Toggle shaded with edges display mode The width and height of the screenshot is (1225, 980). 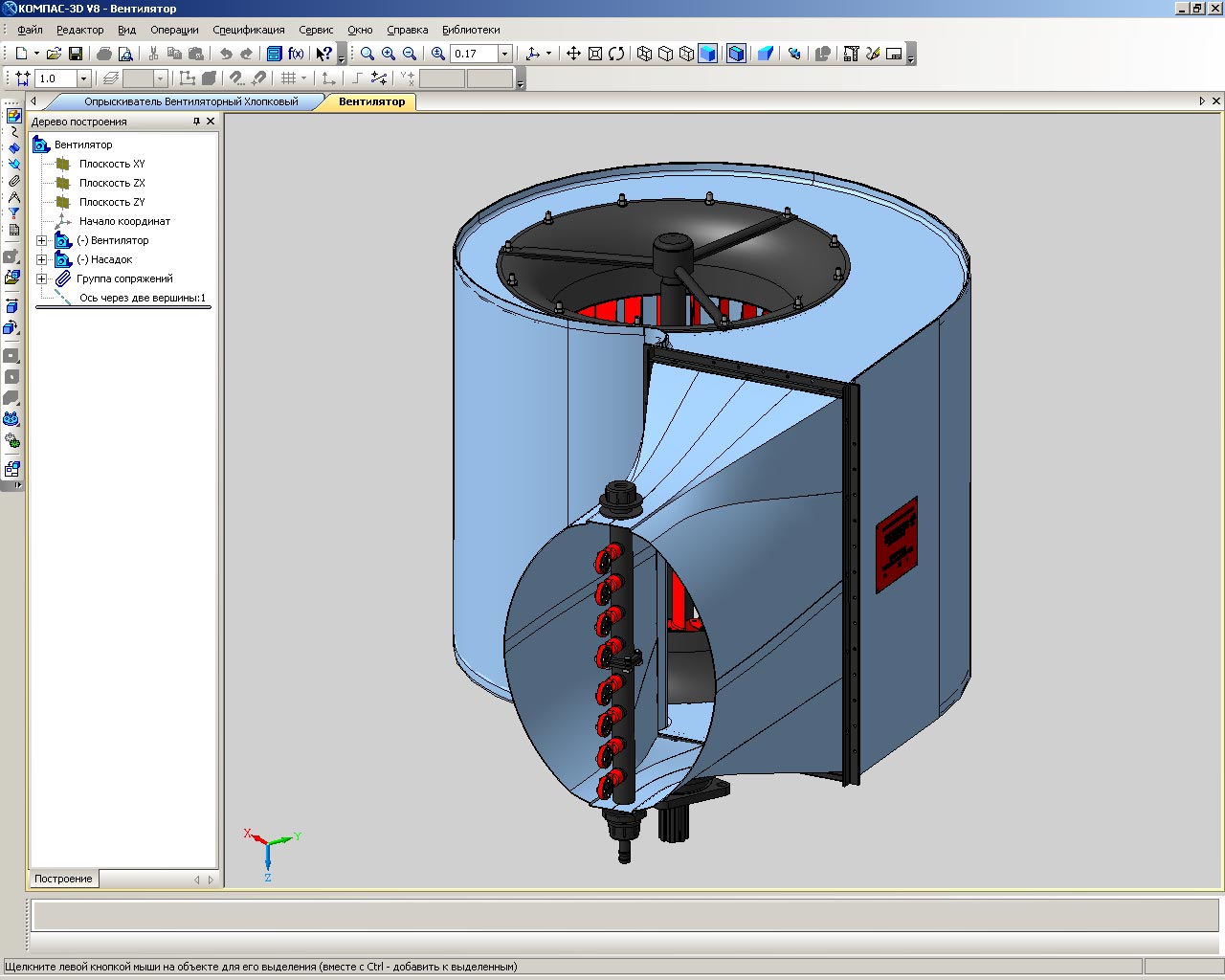pyautogui.click(x=736, y=54)
